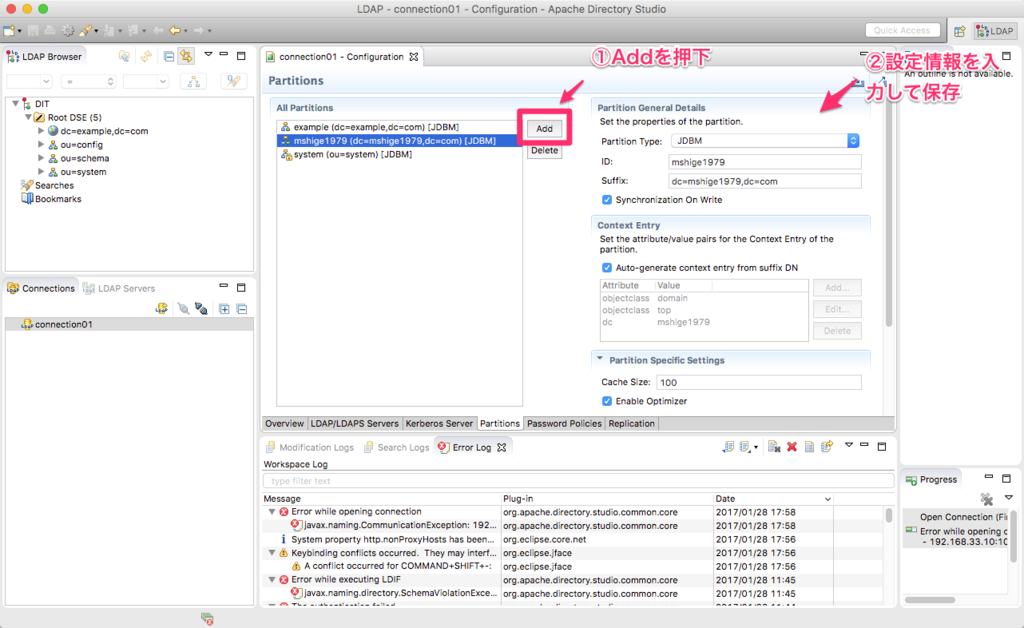
Task: Collapse the DIT tree node
Action: pos(15,104)
